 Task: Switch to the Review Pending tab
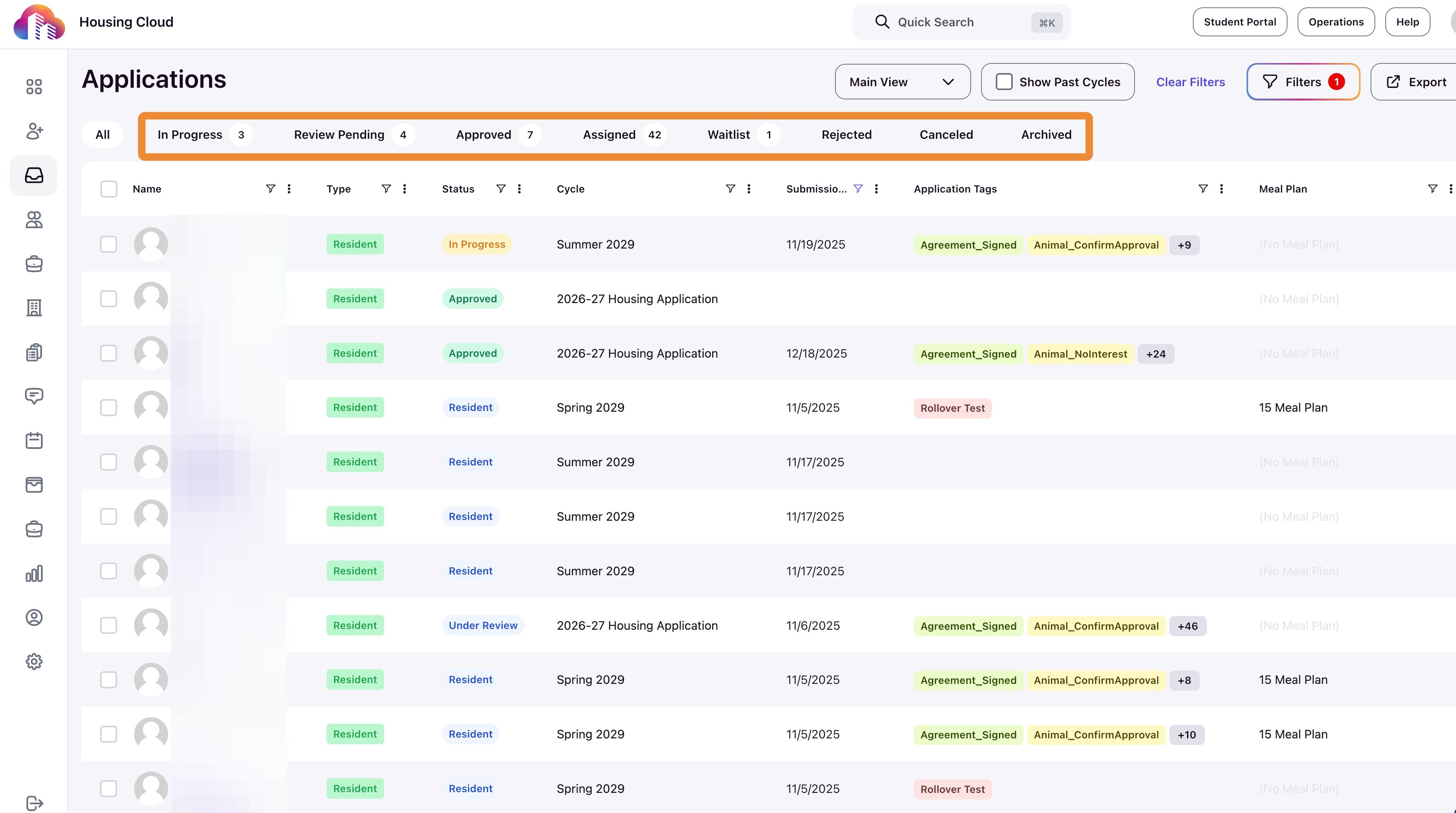pos(339,135)
